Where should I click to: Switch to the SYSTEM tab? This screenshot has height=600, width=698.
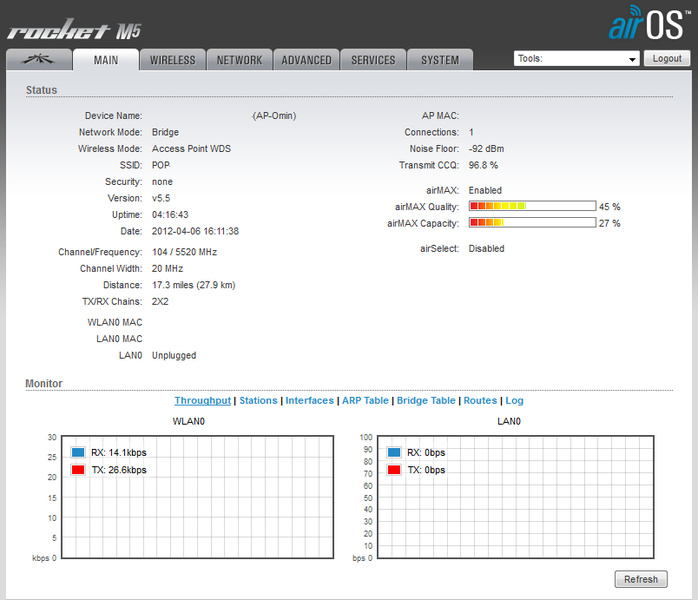coord(440,60)
